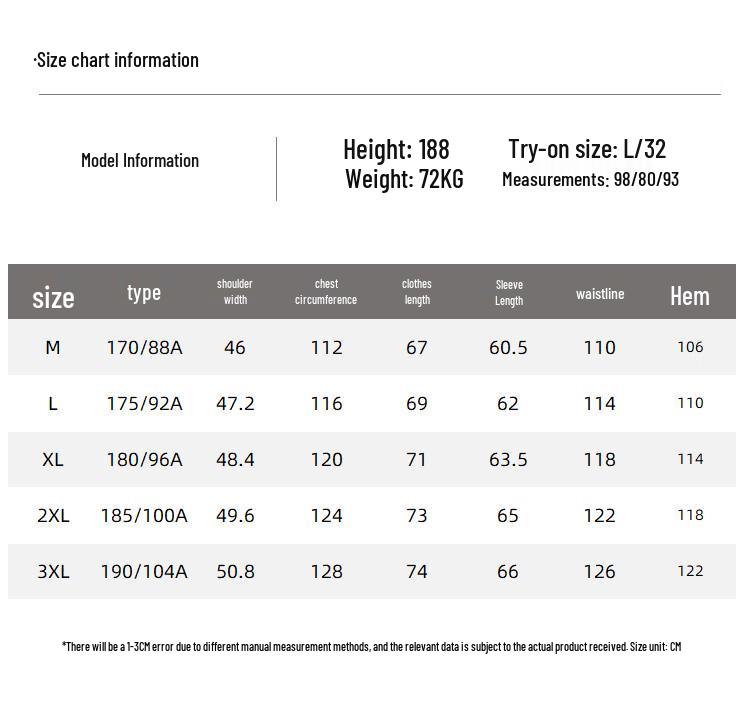Click the 'waistline' column header

click(x=600, y=293)
